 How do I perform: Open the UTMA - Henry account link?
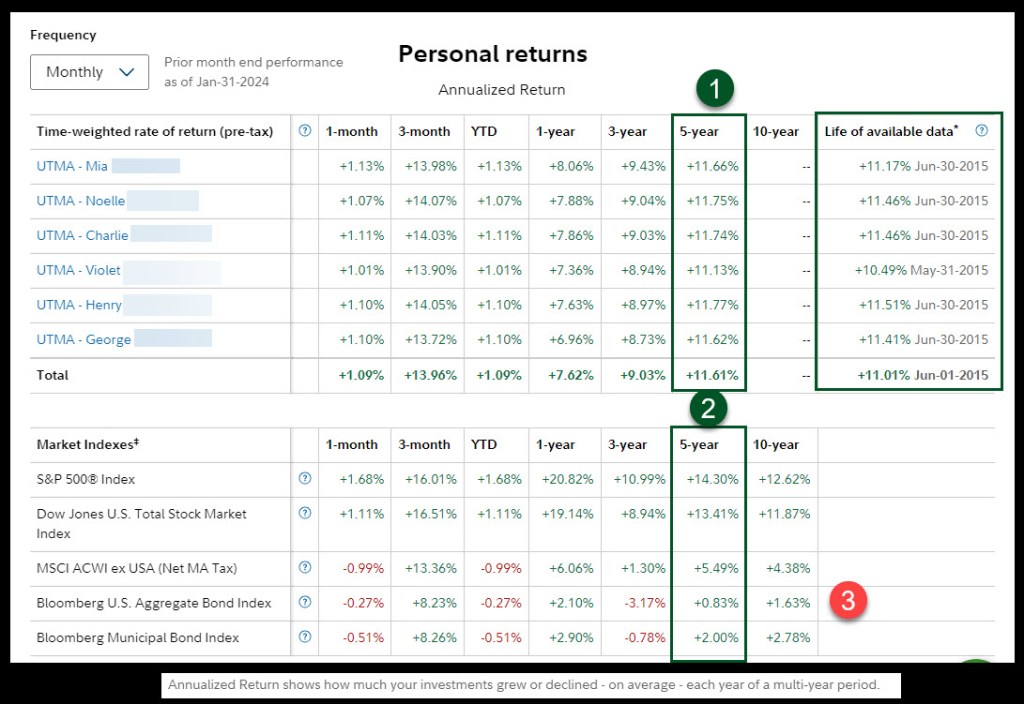point(79,305)
